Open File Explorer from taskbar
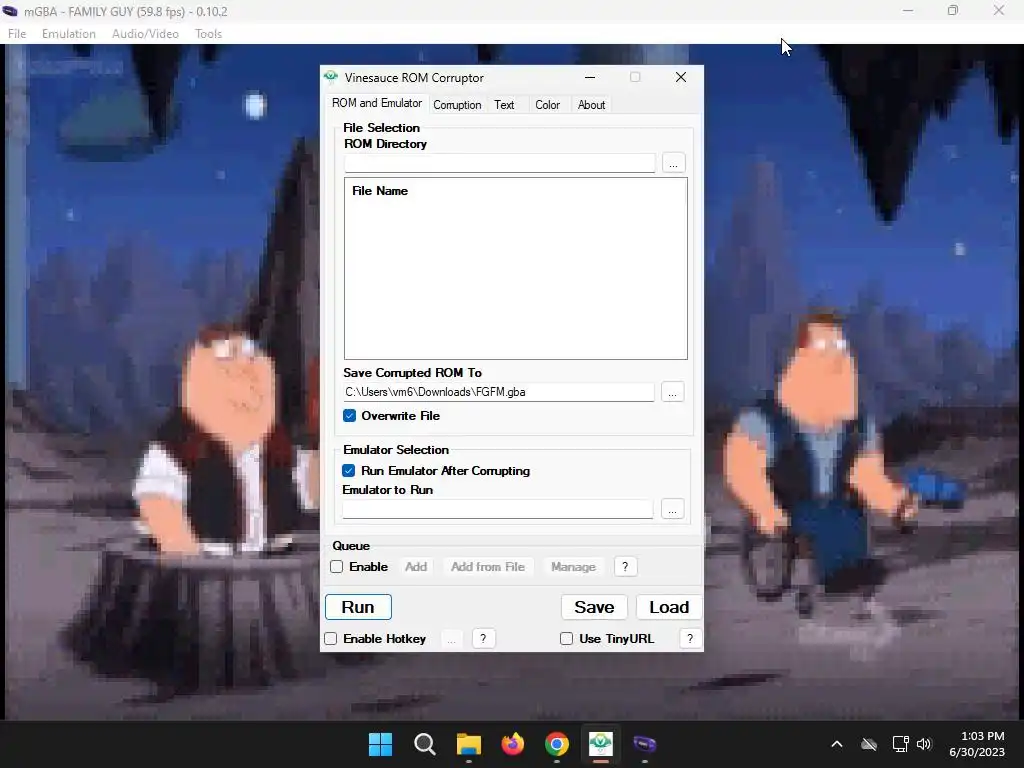Viewport: 1024px width, 768px height. pyautogui.click(x=468, y=744)
